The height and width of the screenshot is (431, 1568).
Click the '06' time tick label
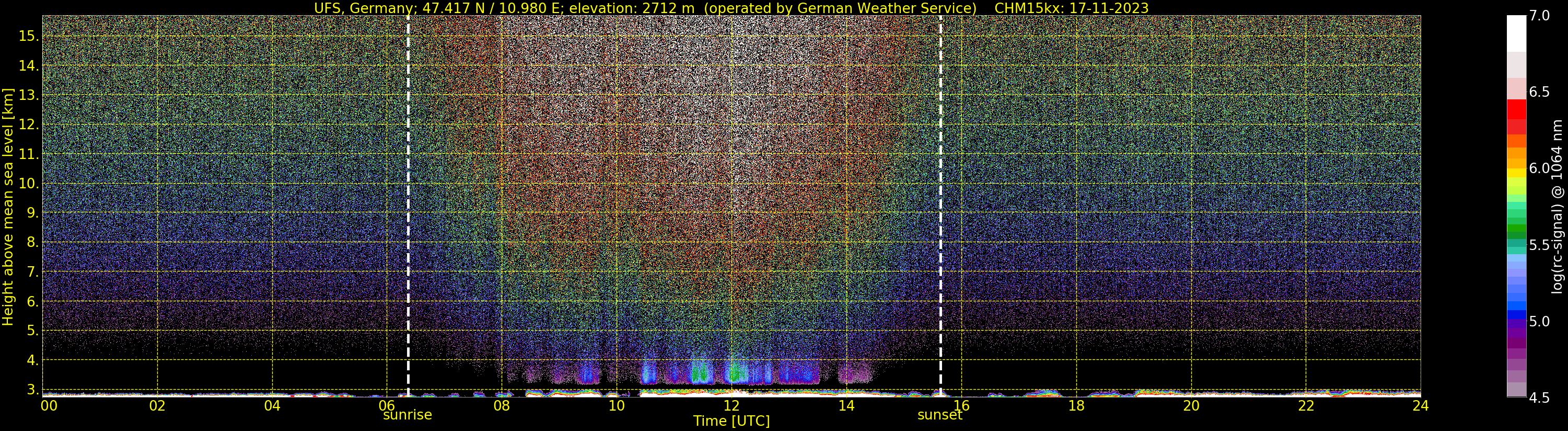click(x=387, y=405)
